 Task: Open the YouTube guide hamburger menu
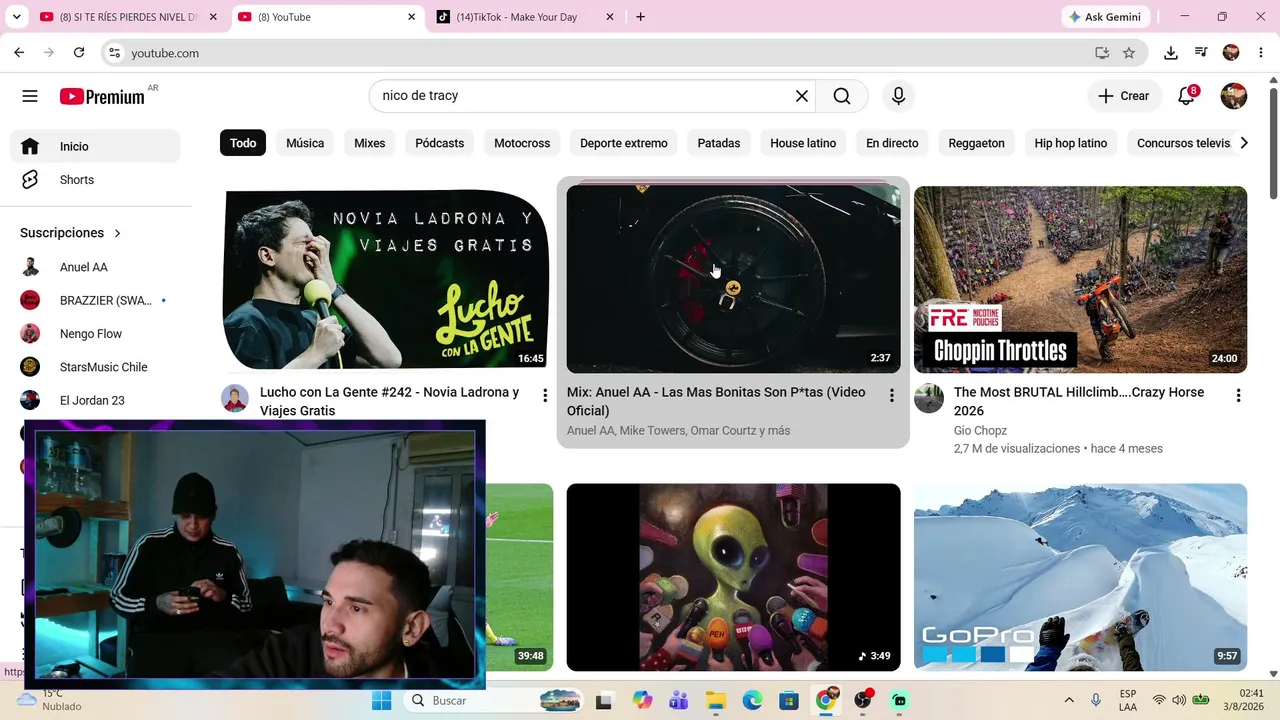30,96
